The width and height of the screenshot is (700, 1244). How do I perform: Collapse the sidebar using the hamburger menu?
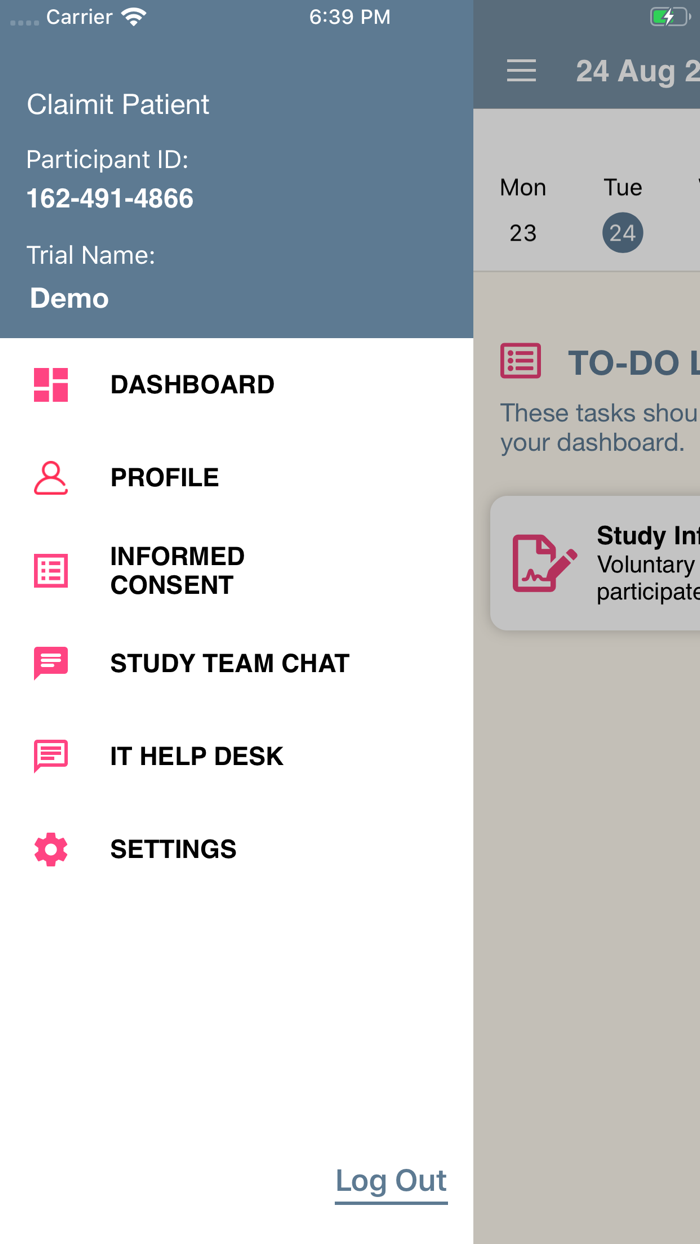tap(521, 71)
